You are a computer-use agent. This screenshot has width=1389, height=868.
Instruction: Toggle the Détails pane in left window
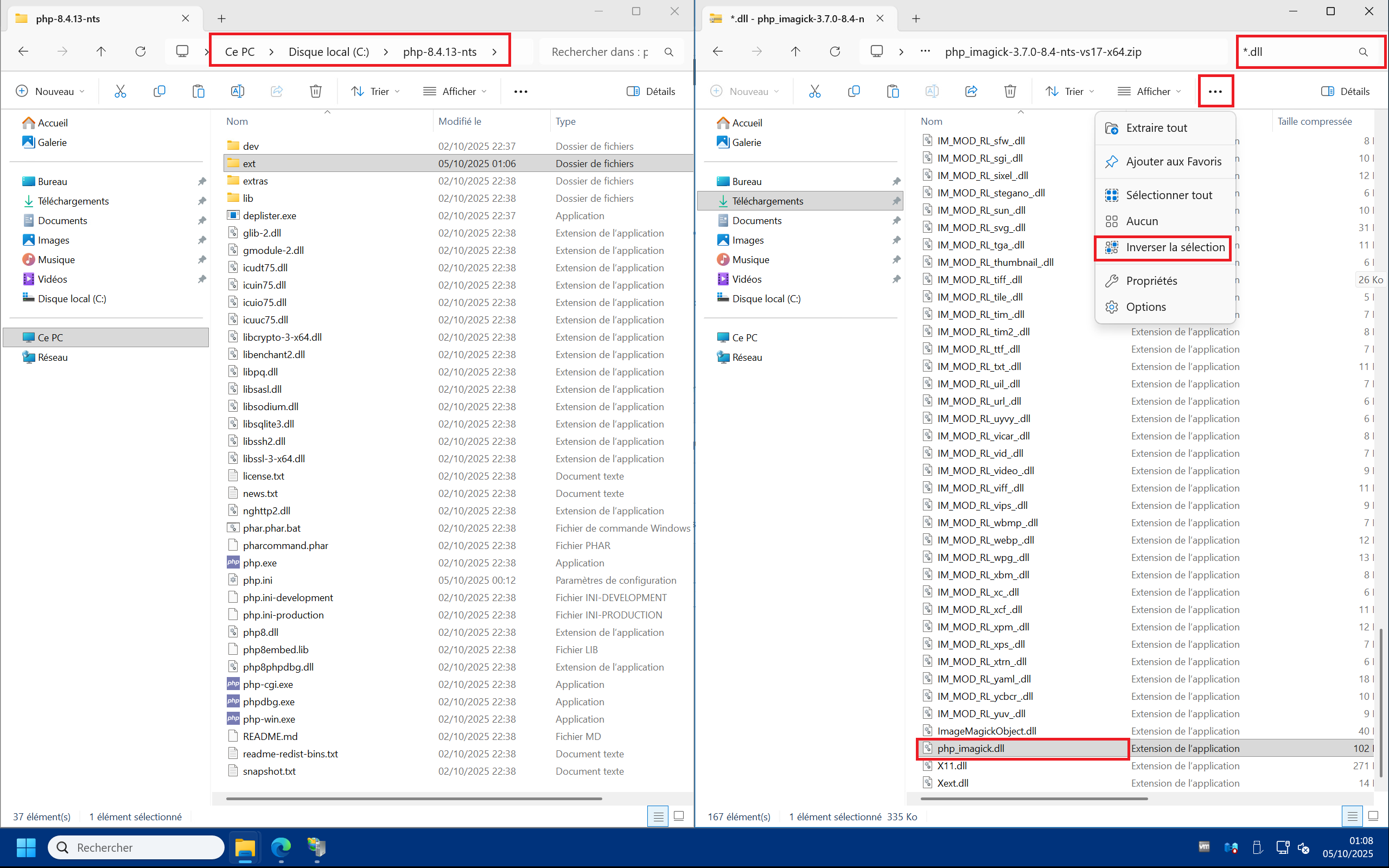tap(651, 91)
